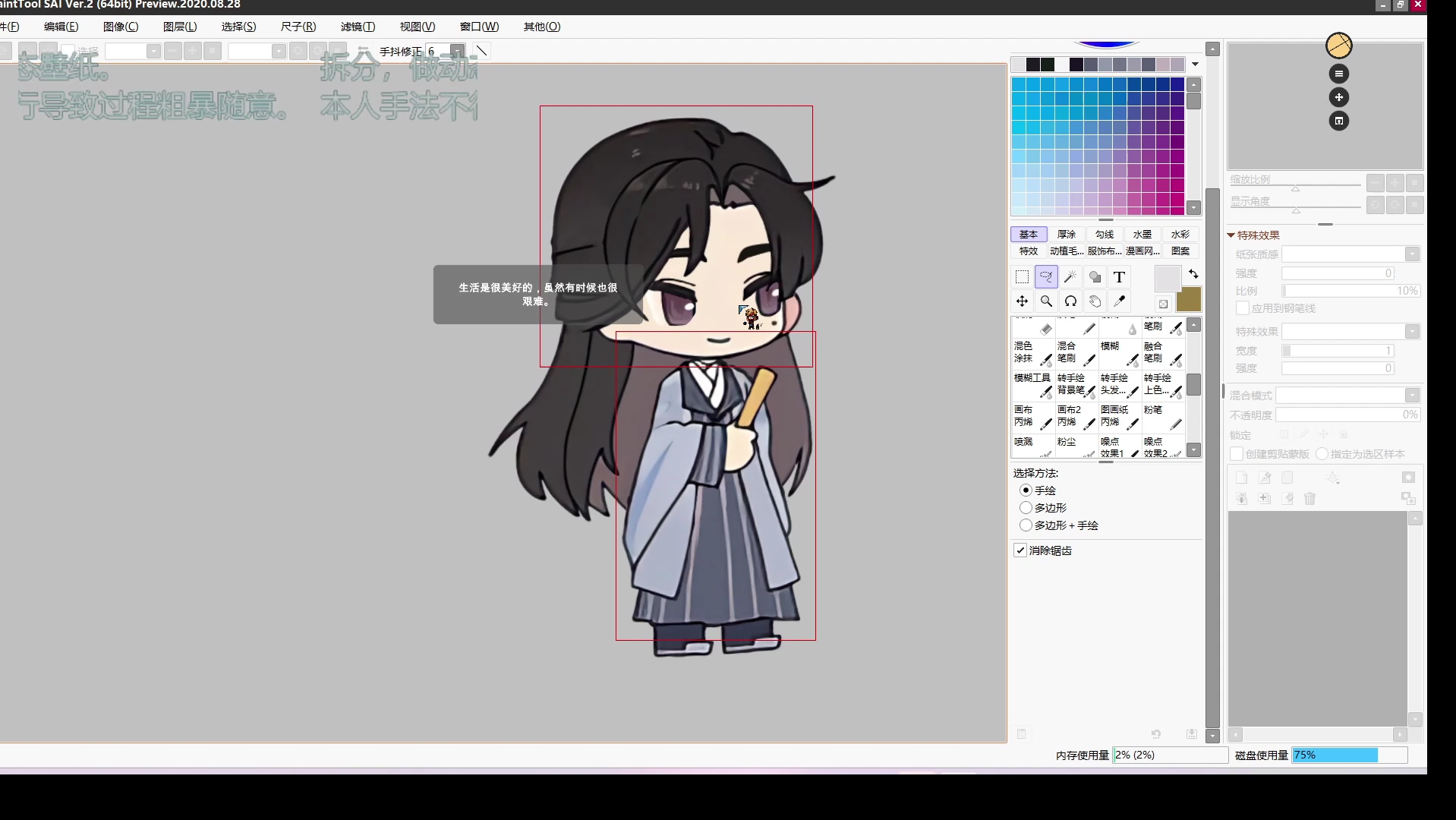
Task: Click the floating move-arrows button
Action: point(1339,97)
